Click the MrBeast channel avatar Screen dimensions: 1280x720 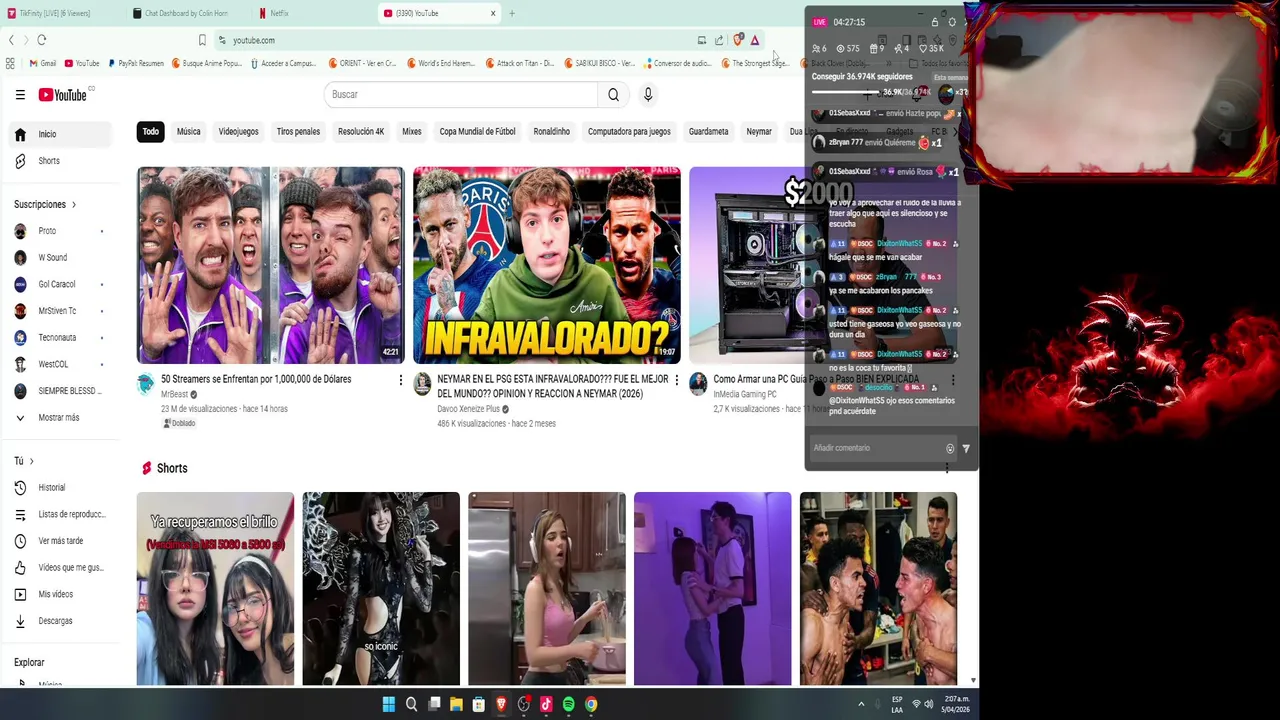146,384
